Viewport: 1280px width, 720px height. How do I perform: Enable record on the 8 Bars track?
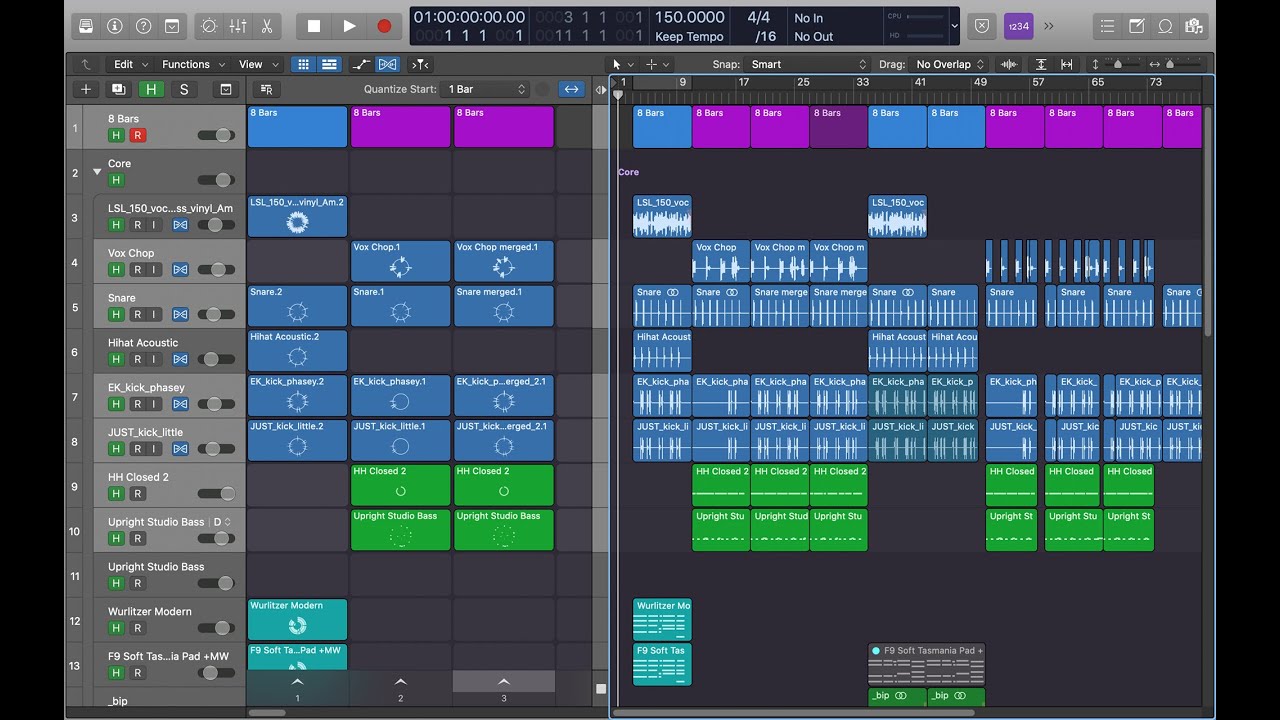pos(138,135)
